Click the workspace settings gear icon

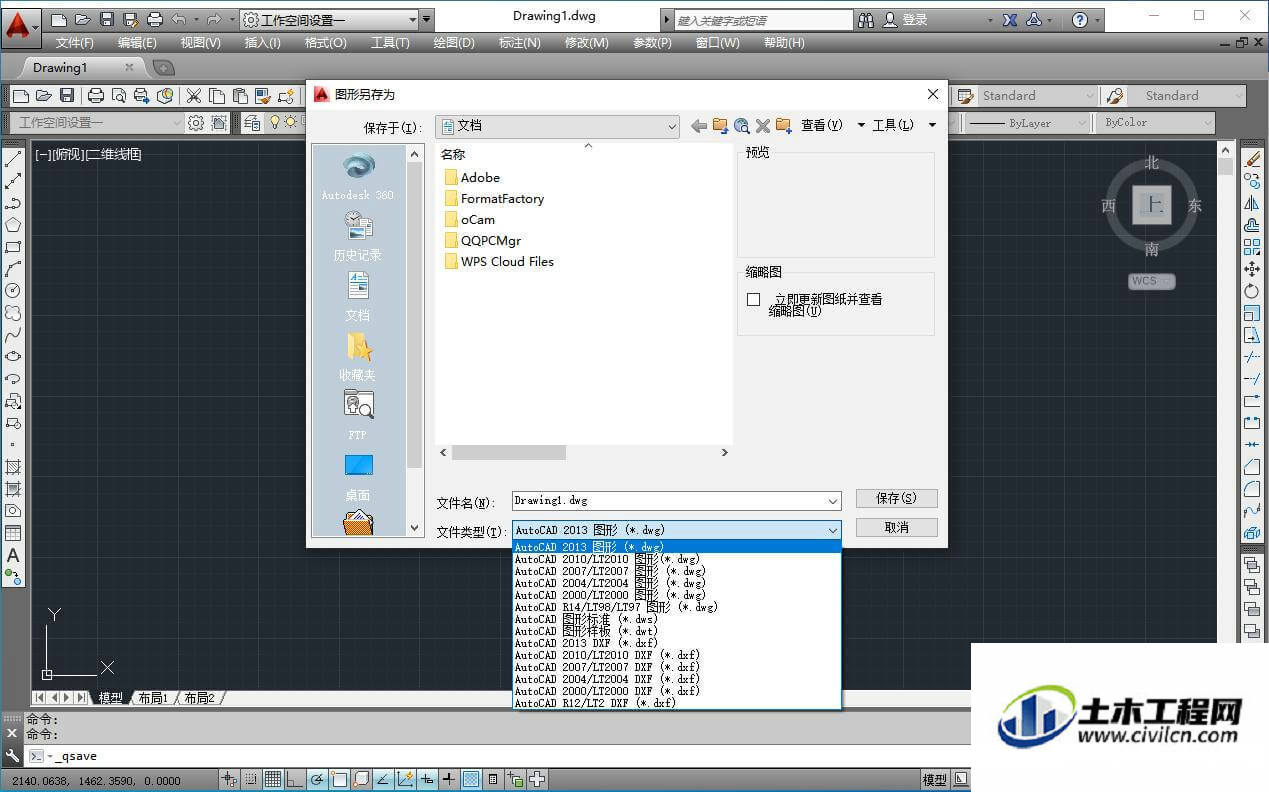pyautogui.click(x=196, y=122)
